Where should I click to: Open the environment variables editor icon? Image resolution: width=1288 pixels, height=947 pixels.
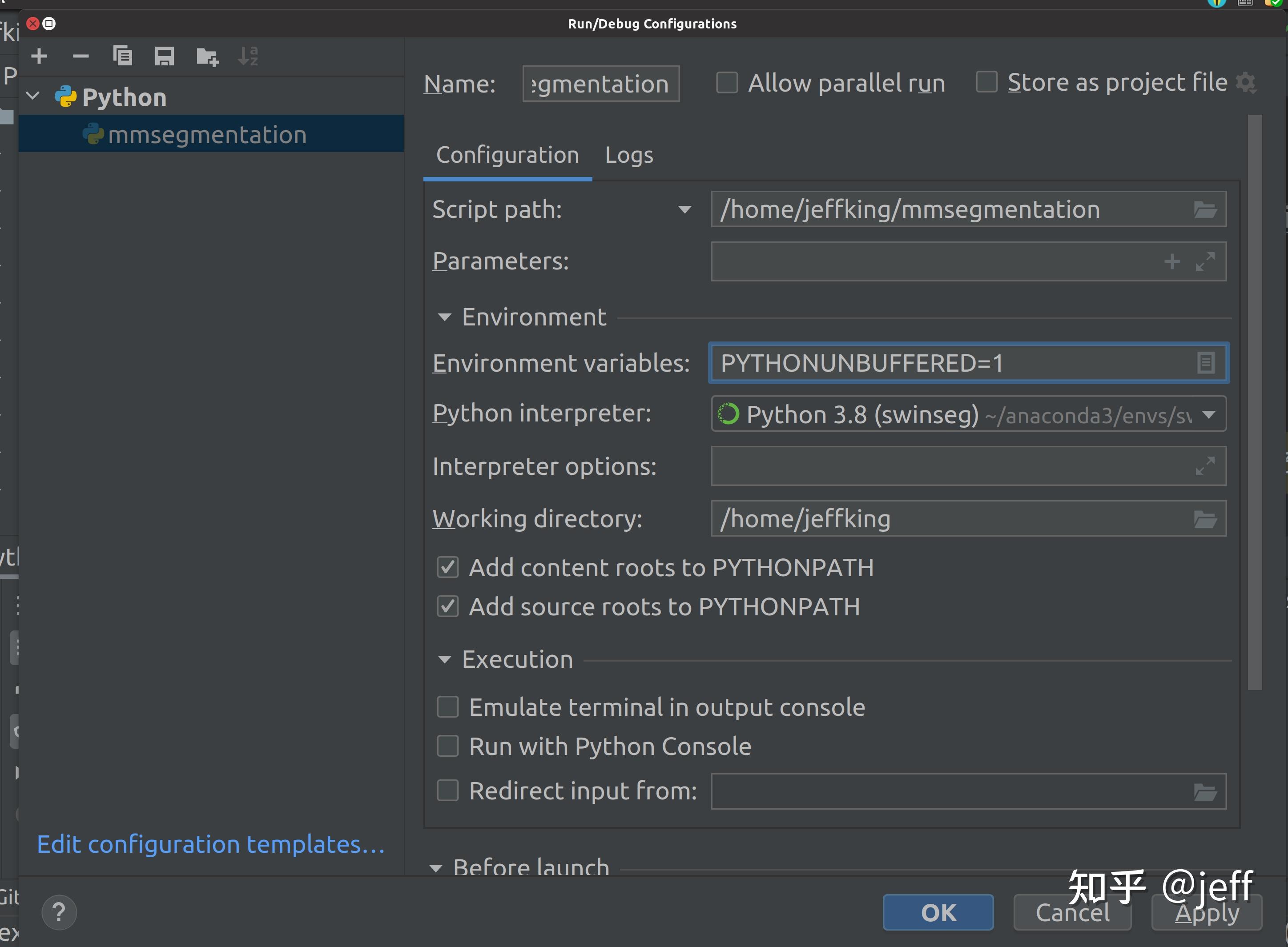click(1205, 363)
